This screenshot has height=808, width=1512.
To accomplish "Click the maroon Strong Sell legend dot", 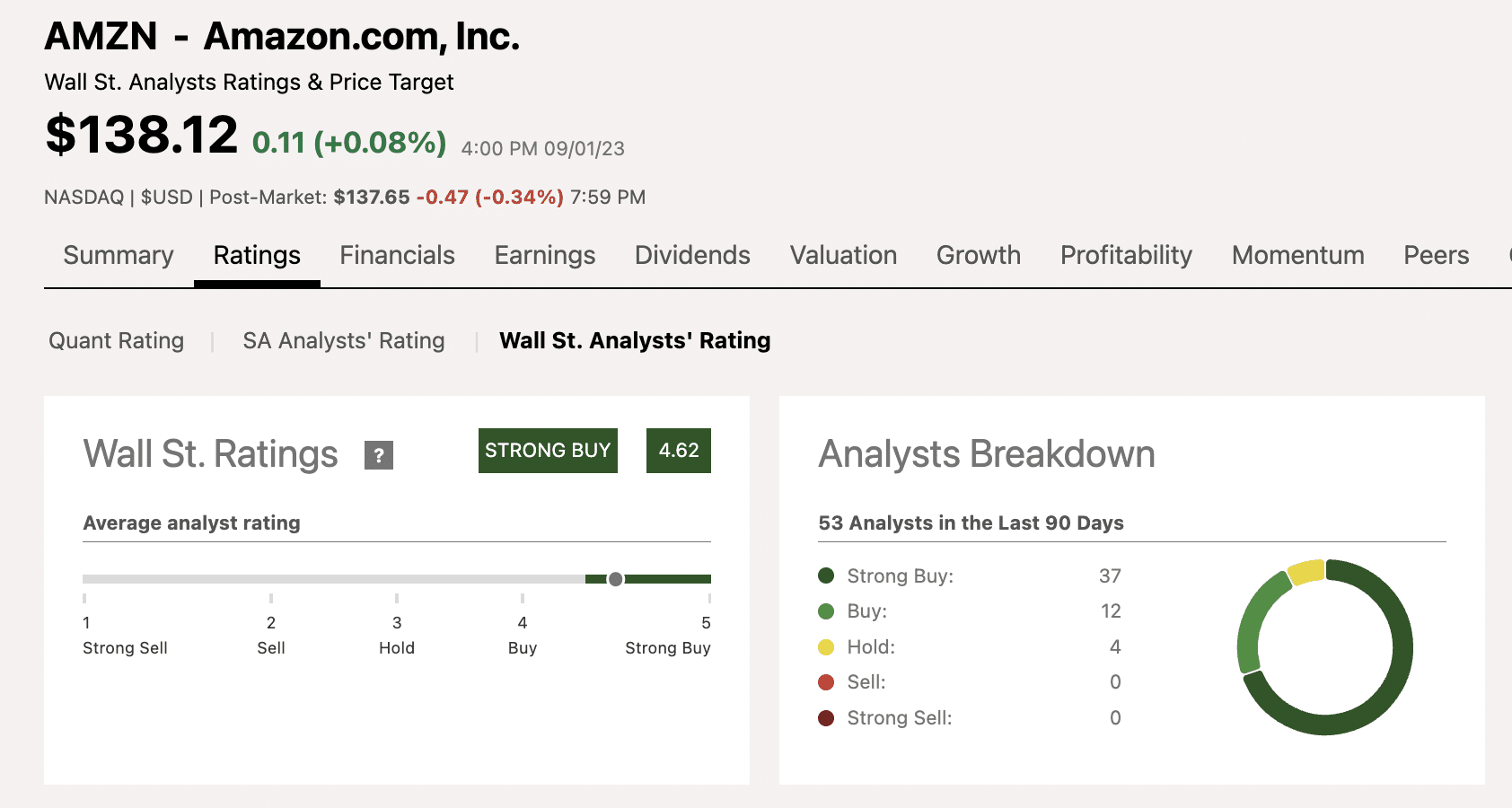I will coord(826,718).
